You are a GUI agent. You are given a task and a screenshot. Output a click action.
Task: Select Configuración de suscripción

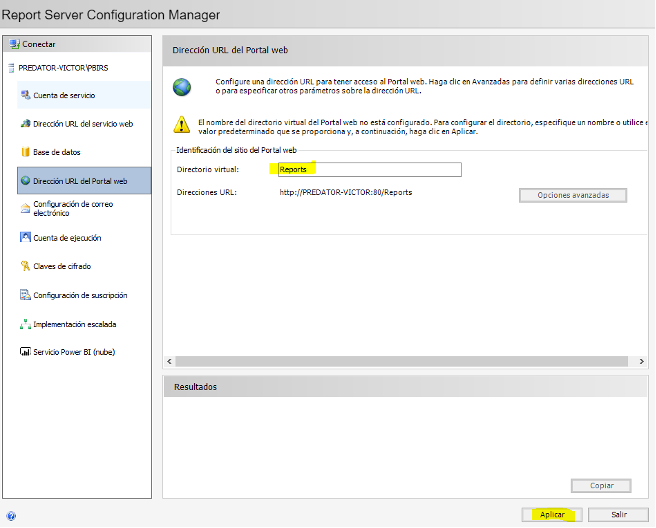tap(80, 295)
